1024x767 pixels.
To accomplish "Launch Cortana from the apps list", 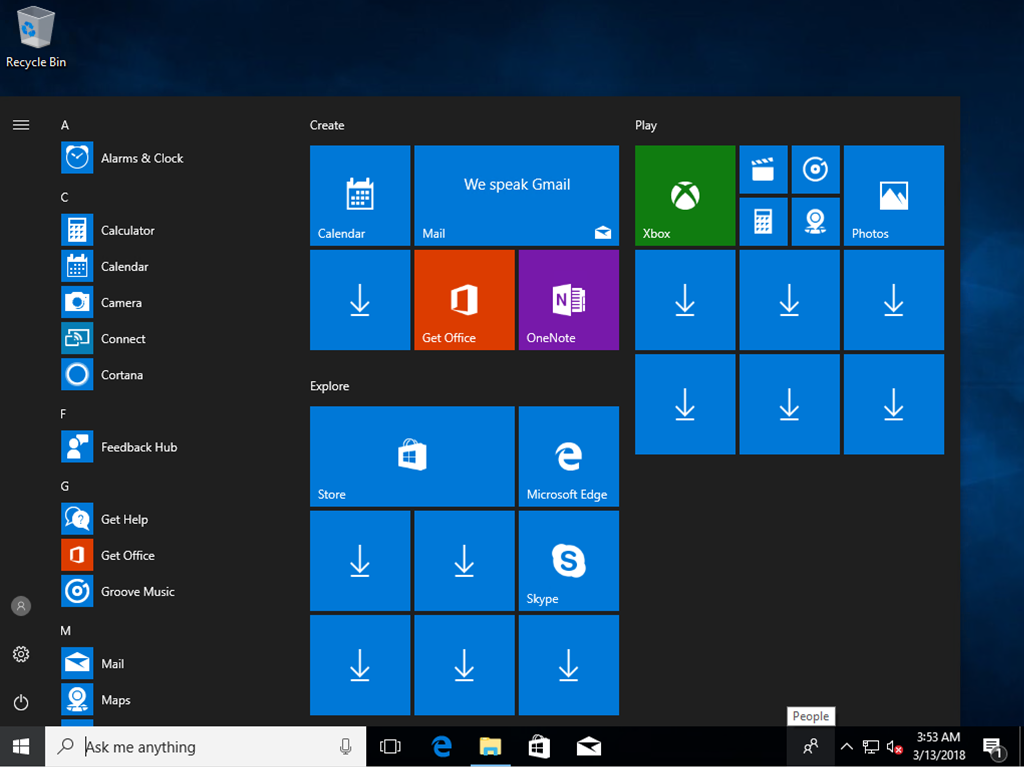I will tap(123, 374).
